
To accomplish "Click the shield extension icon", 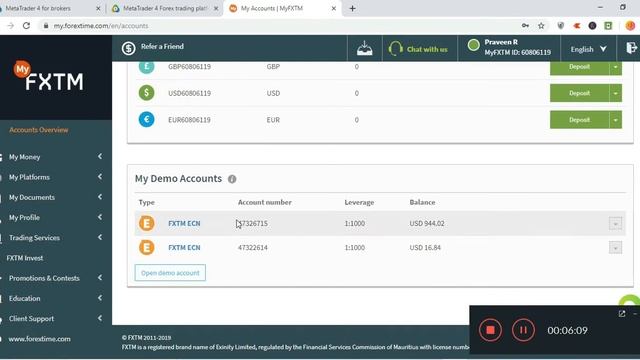I will pyautogui.click(x=561, y=26).
